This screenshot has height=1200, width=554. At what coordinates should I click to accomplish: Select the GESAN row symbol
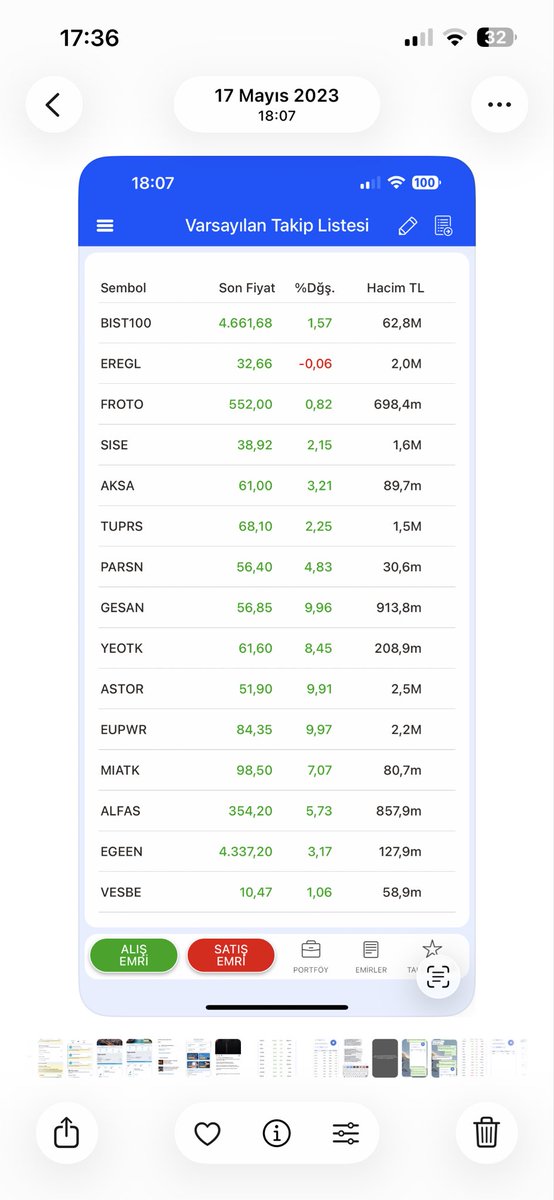point(122,608)
